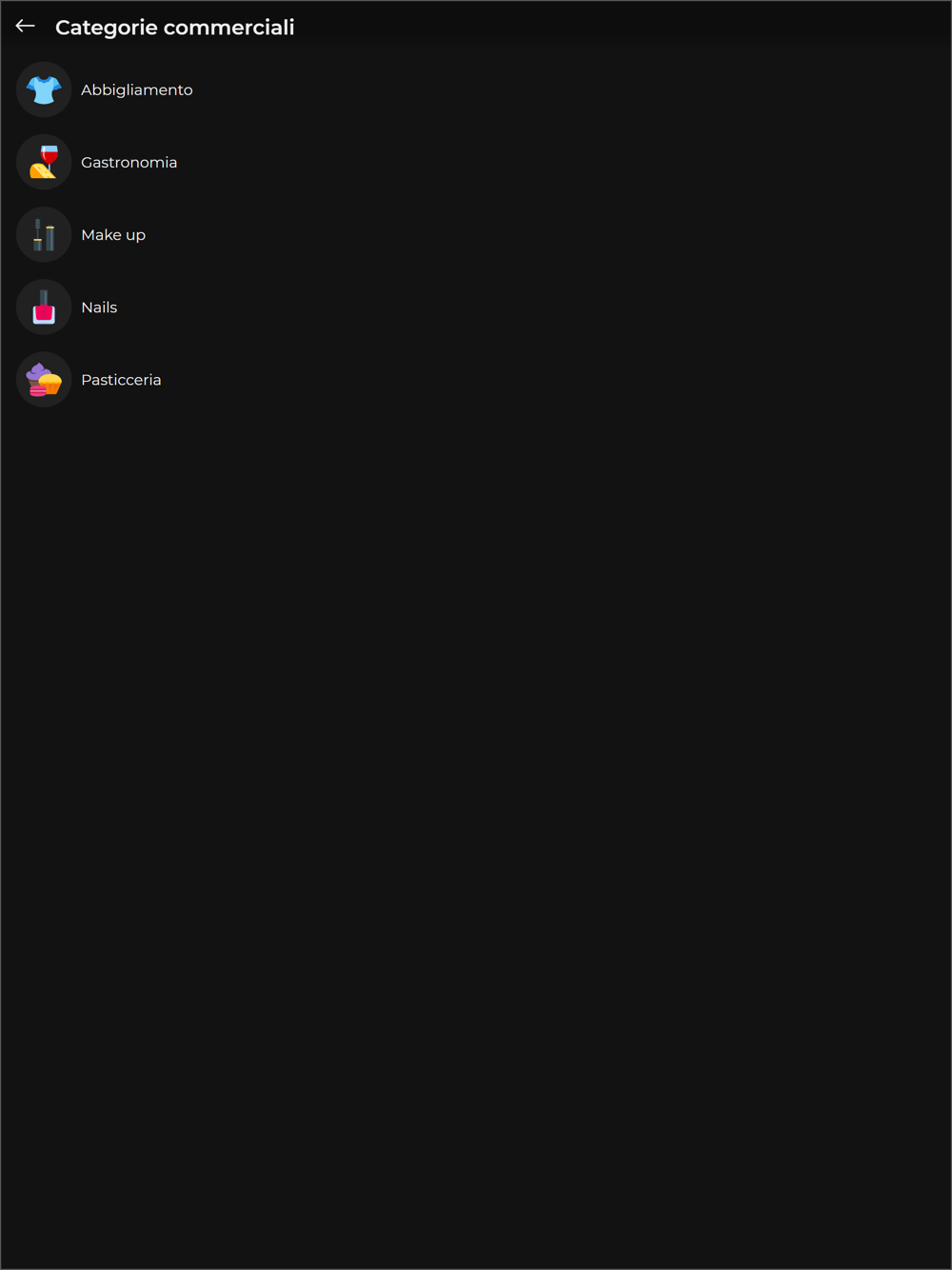The image size is (952, 1270).
Task: Click the empty area below Pasticceria
Action: click(476, 838)
